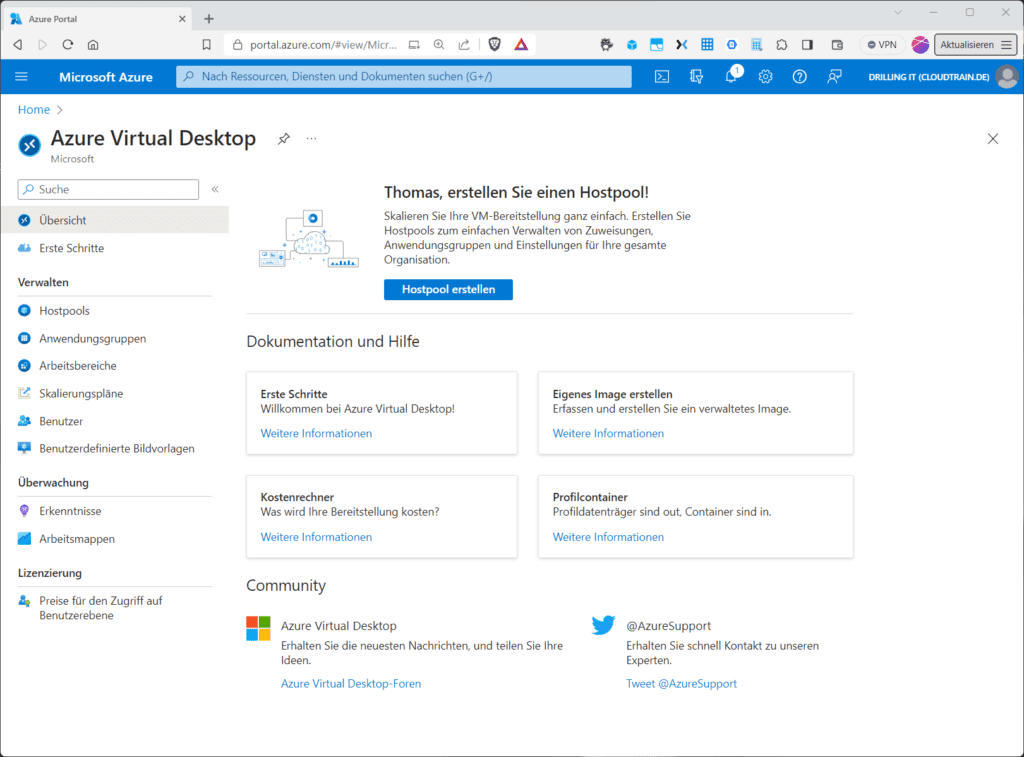
Task: Collapse the left navigation menu
Action: [215, 189]
